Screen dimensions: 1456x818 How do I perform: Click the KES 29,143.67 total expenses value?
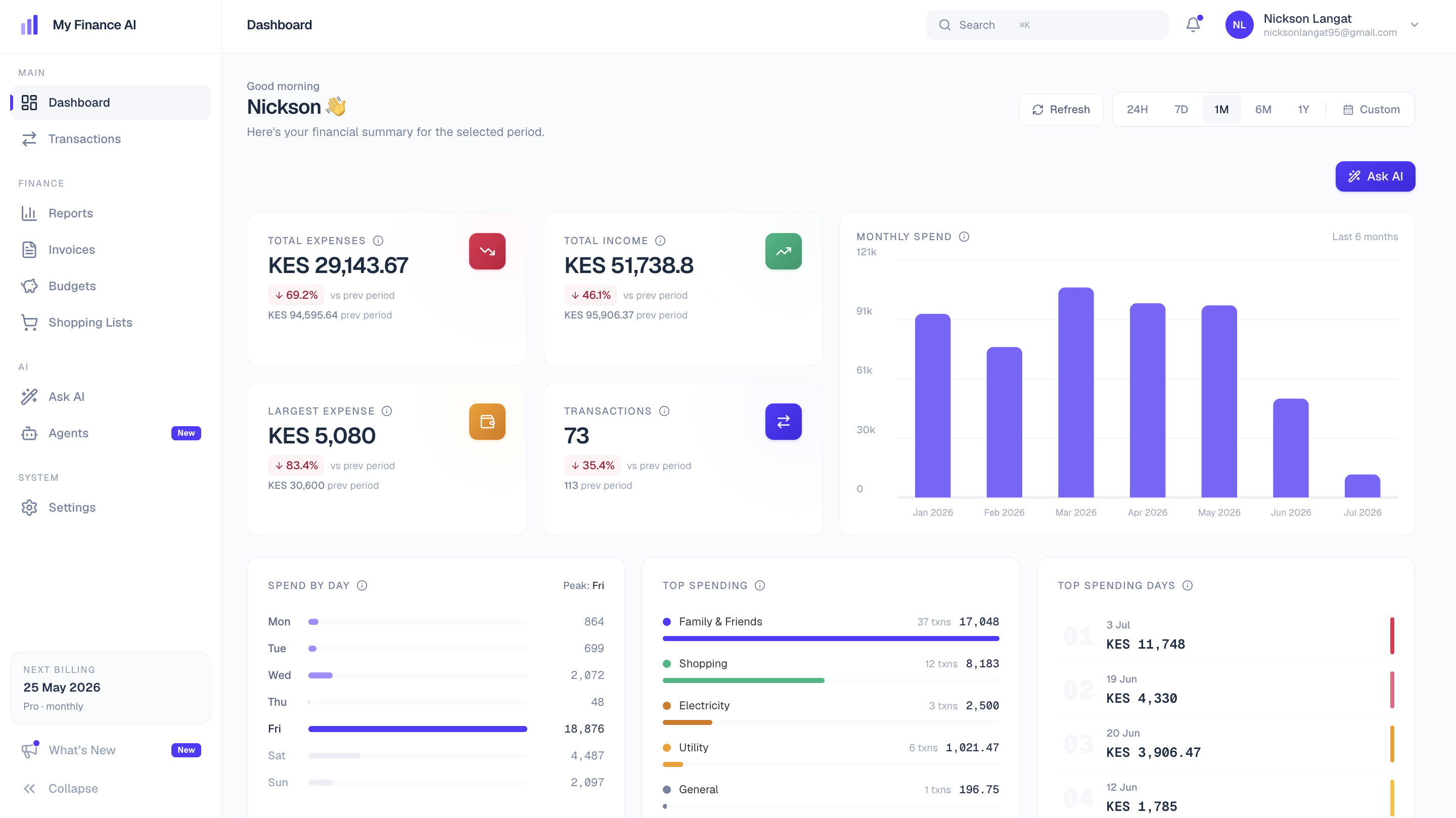click(338, 266)
